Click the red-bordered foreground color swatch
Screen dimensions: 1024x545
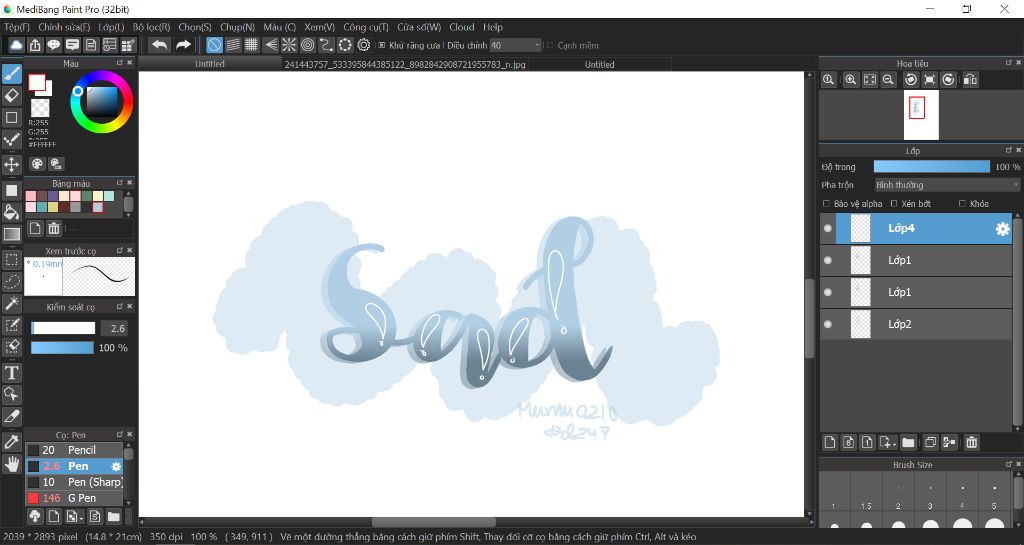point(37,82)
